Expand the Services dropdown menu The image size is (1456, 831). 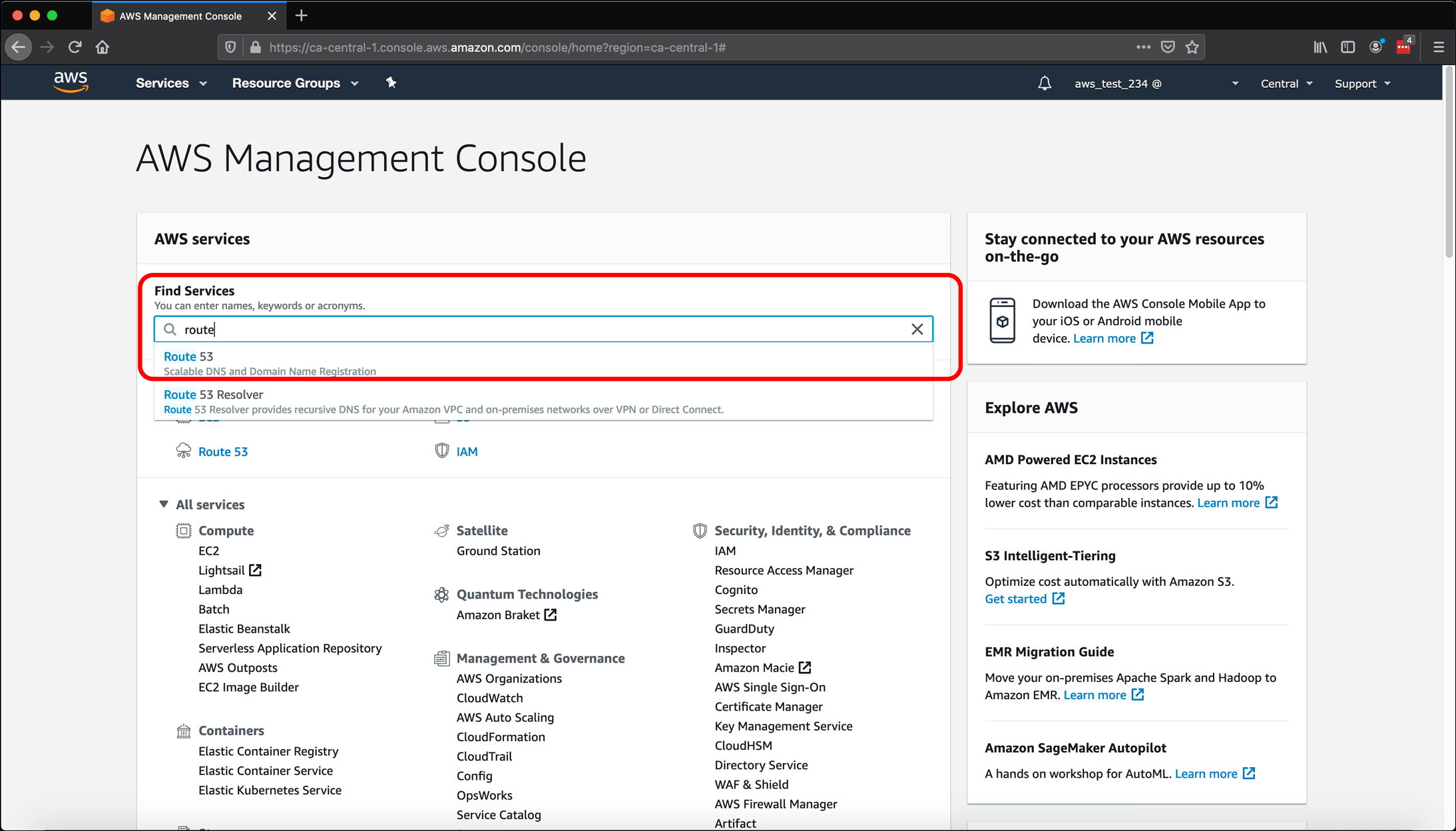(x=171, y=83)
